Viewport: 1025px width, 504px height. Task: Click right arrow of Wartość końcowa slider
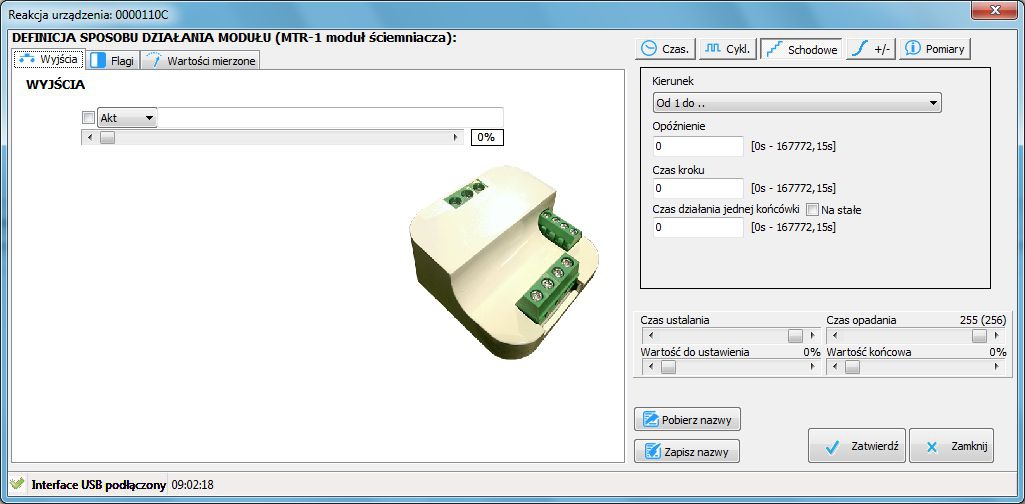pos(997,367)
